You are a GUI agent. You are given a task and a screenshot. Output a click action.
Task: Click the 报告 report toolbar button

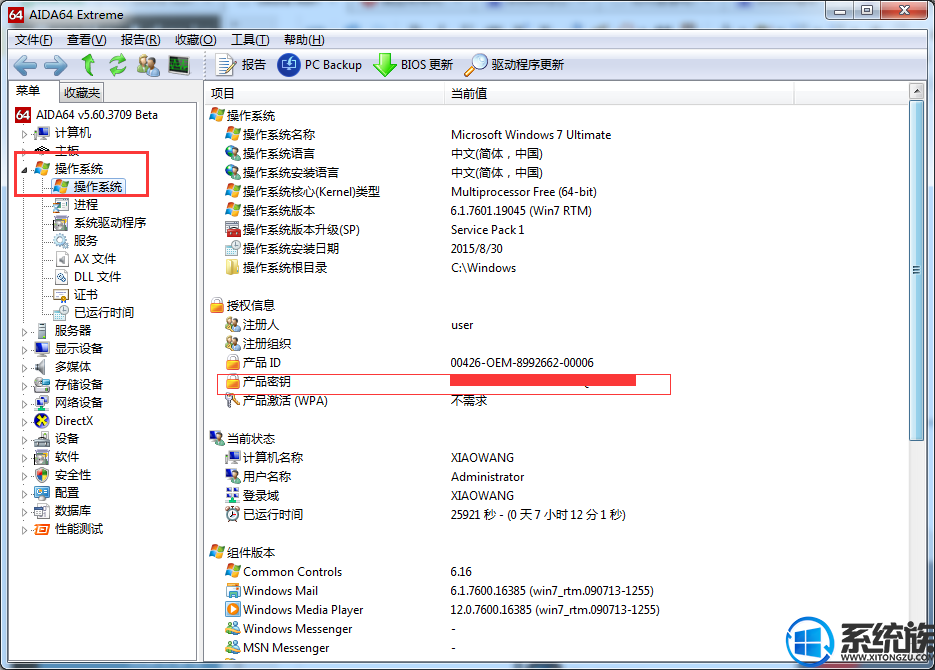(x=240, y=64)
